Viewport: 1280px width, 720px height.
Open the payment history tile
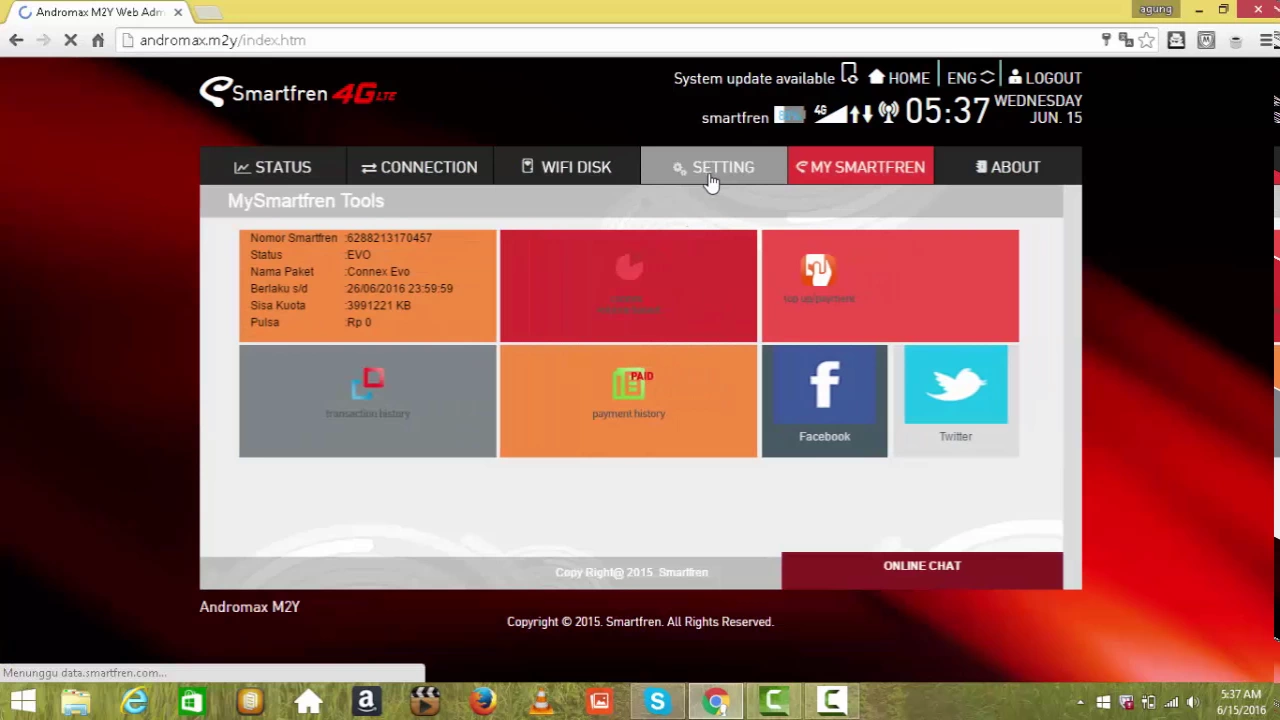(x=628, y=401)
